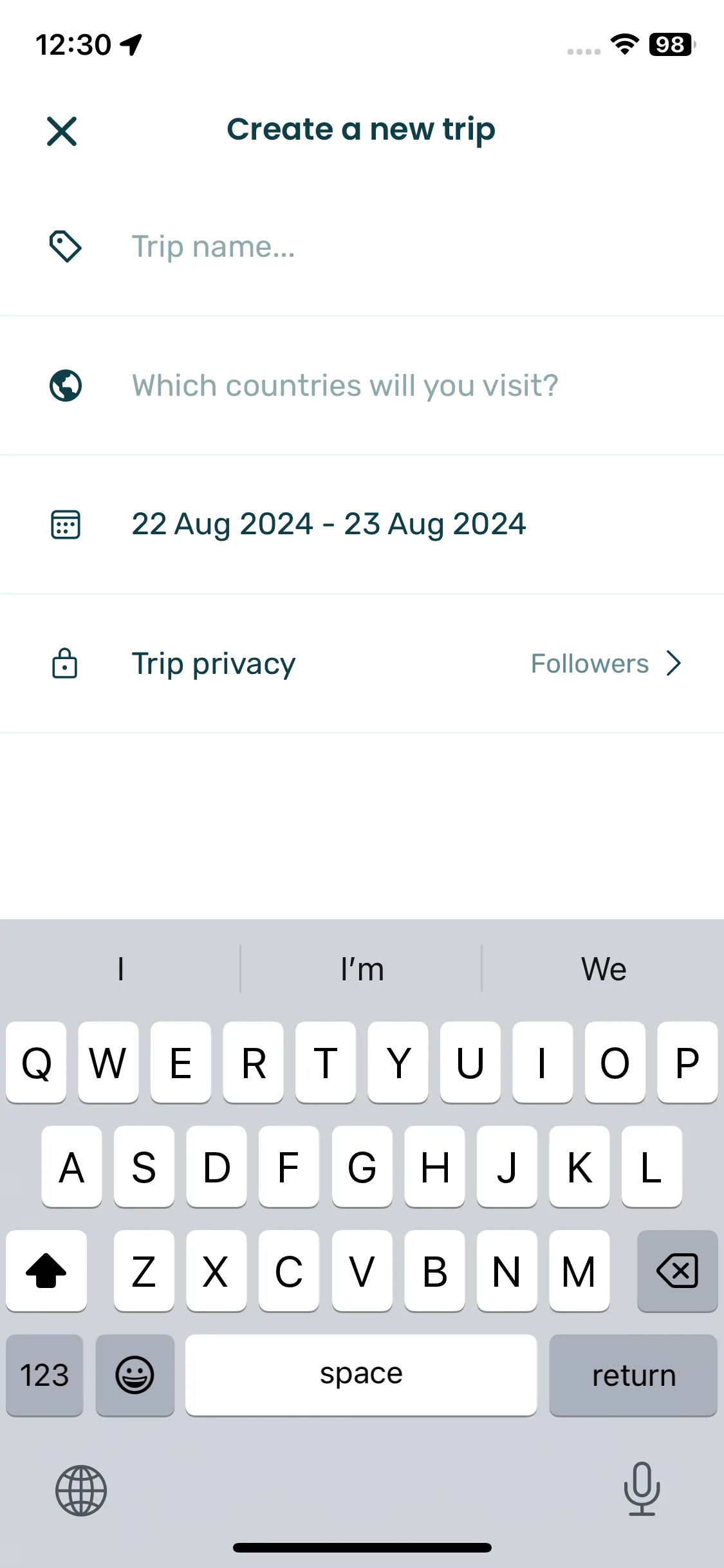
Task: Switch to the 123 numeric keyboard
Action: (44, 1375)
